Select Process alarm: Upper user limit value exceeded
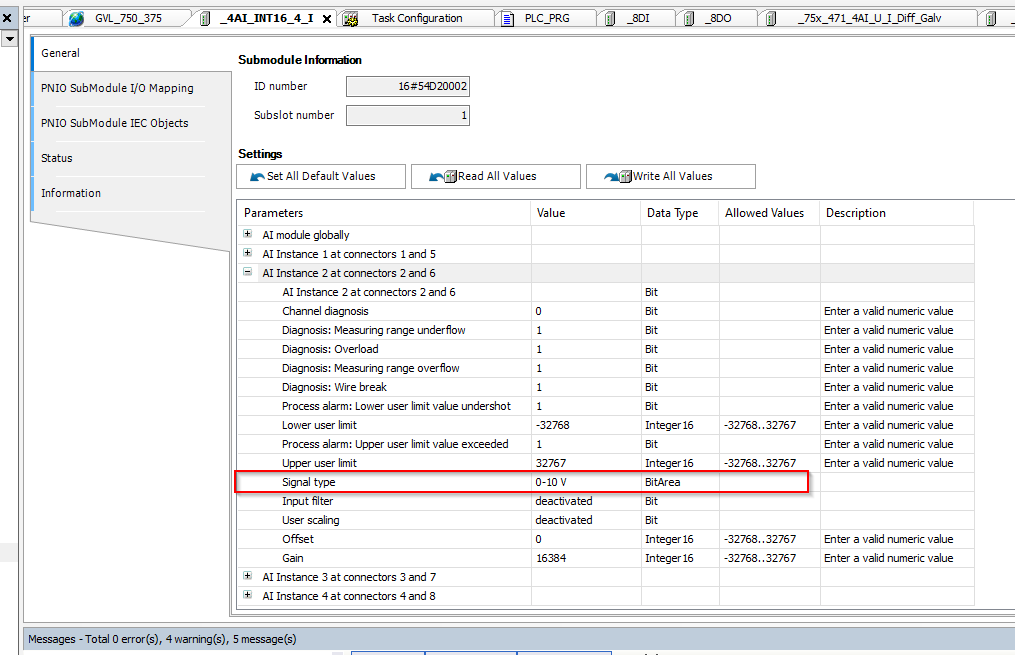This screenshot has width=1015, height=655. click(x=395, y=444)
